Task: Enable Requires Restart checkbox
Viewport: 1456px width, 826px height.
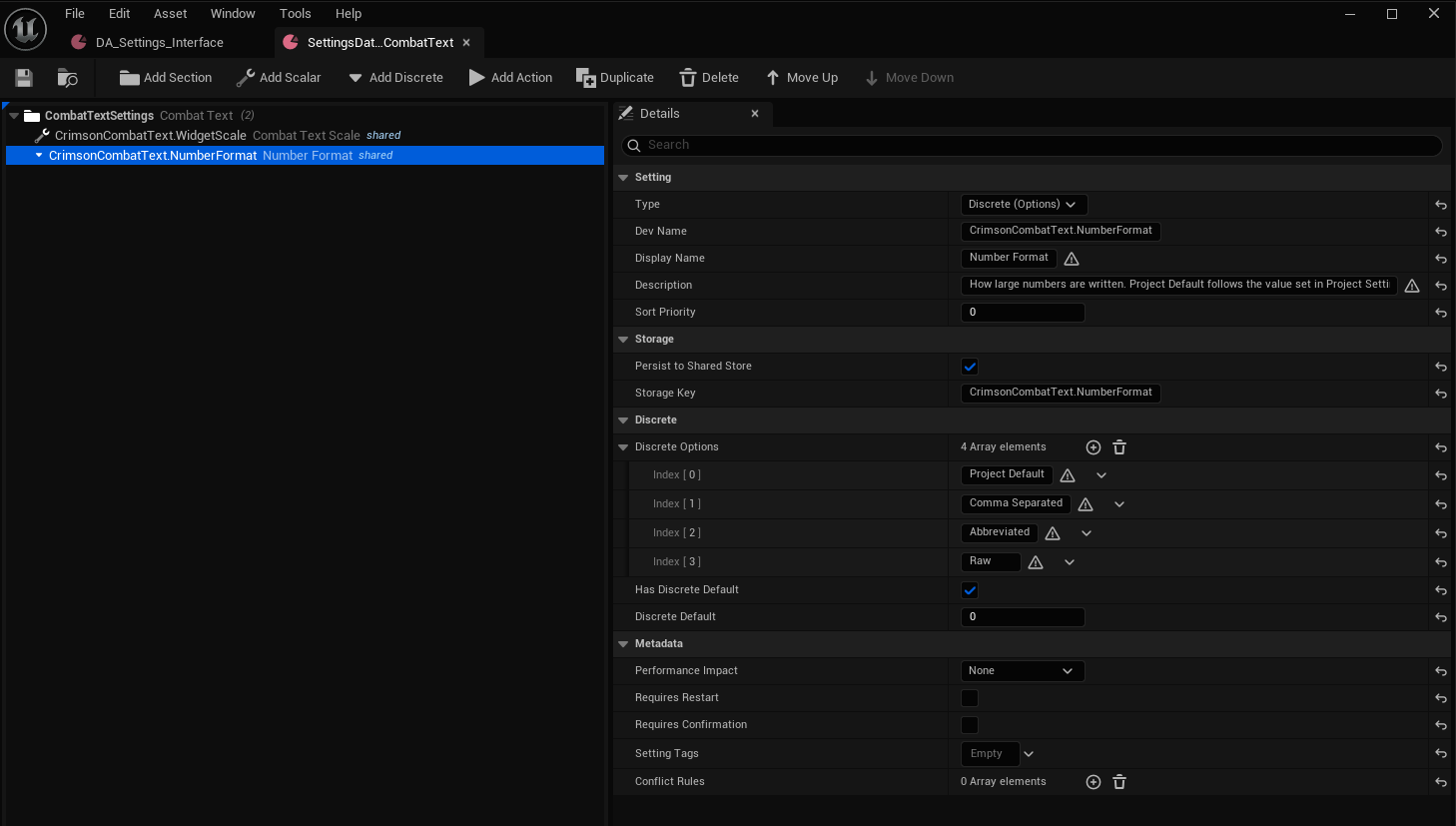Action: (970, 698)
